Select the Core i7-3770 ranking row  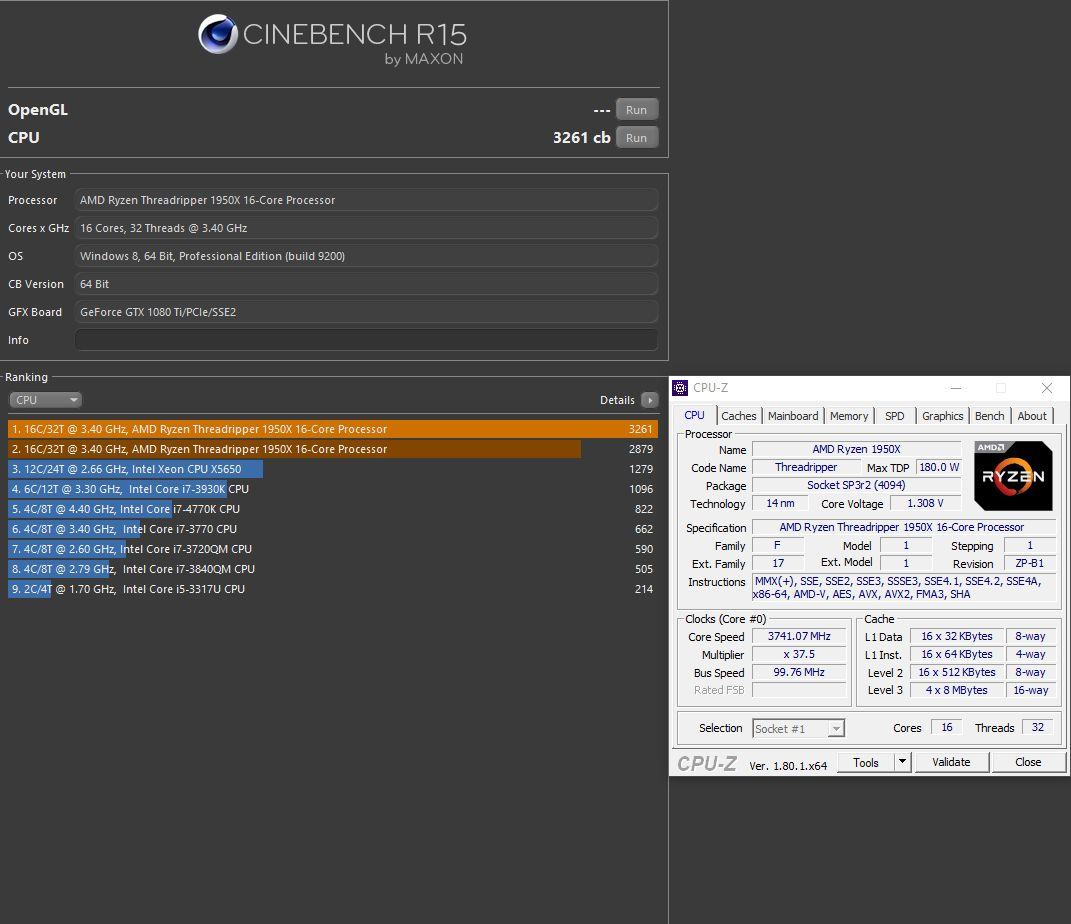tap(333, 529)
